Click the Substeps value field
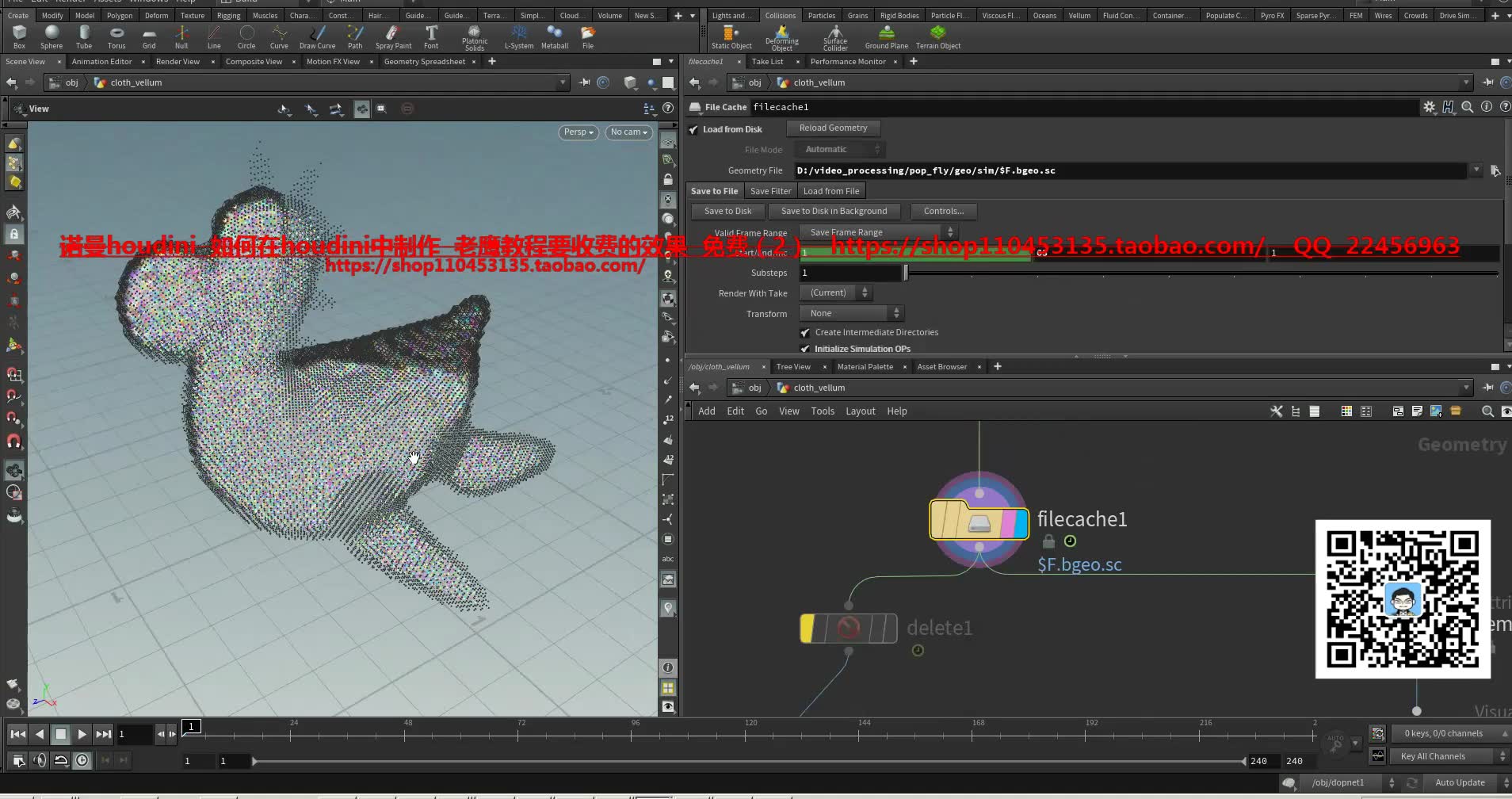The height and width of the screenshot is (799, 1512). coord(851,273)
